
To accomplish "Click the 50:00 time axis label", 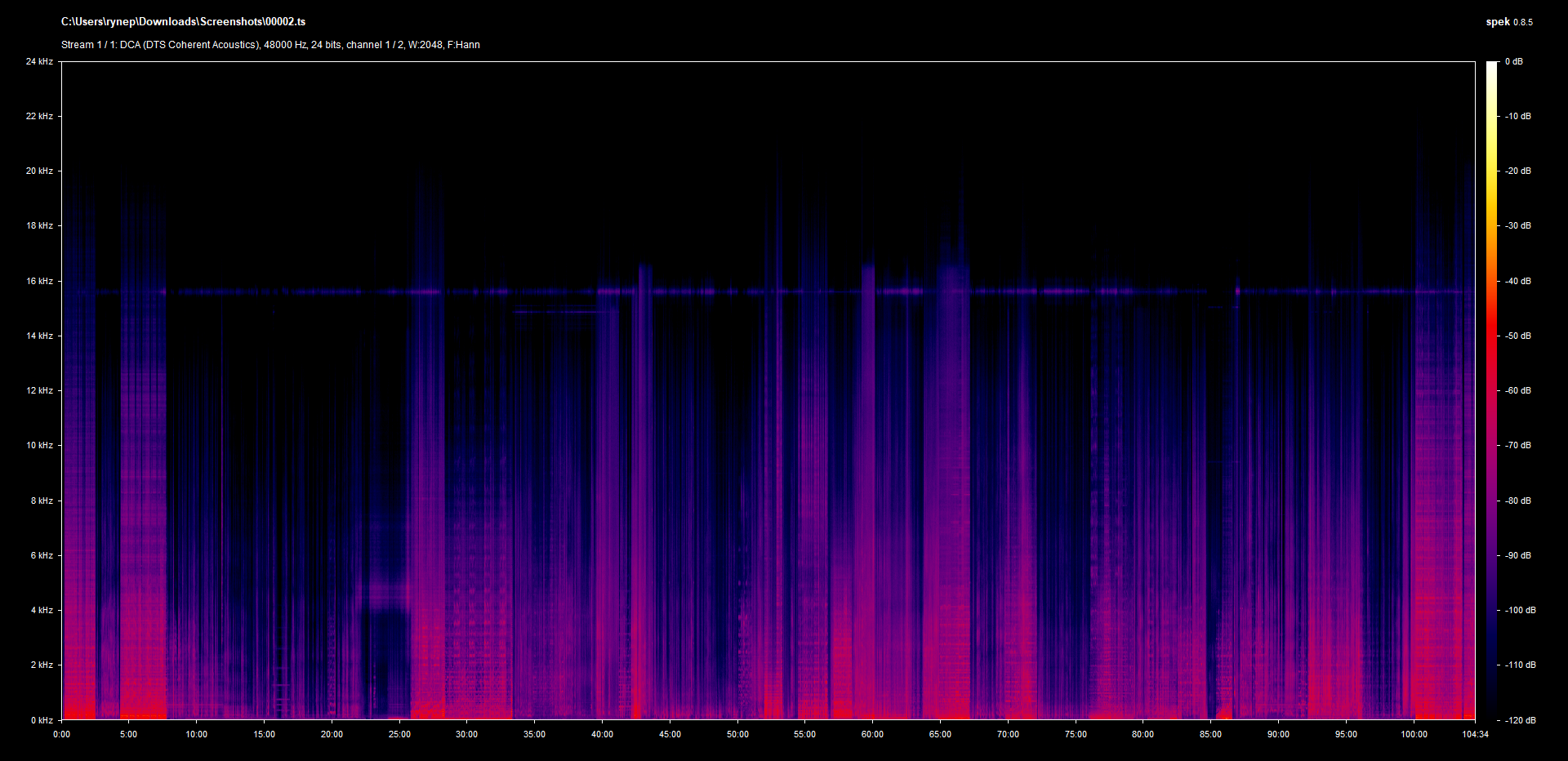I will pyautogui.click(x=737, y=734).
